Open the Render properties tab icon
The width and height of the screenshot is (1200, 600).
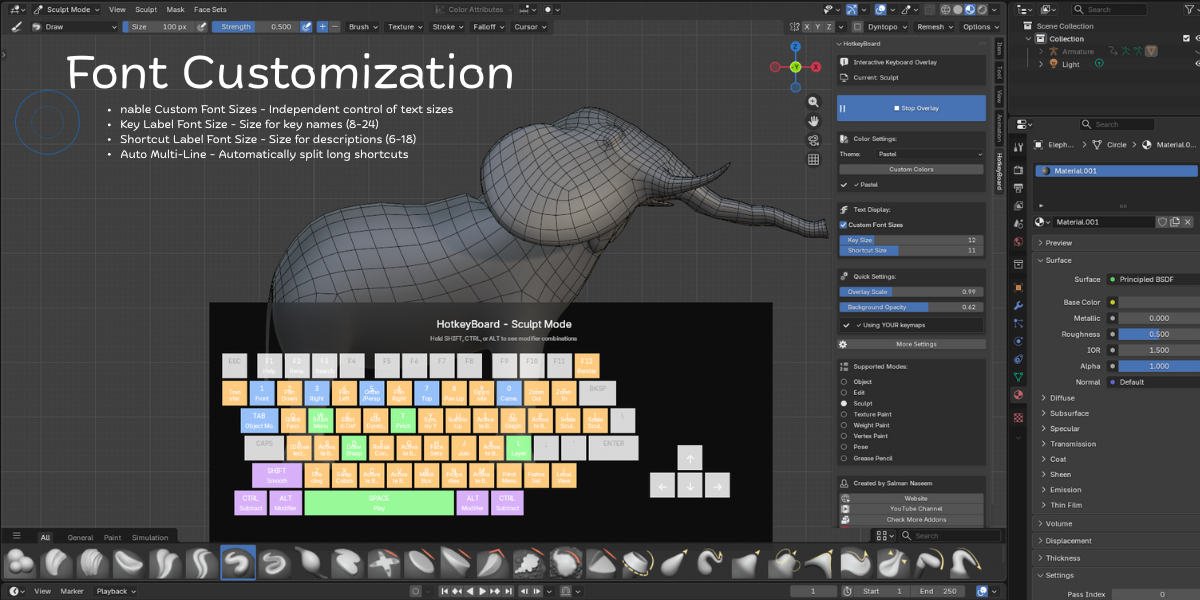(1018, 172)
